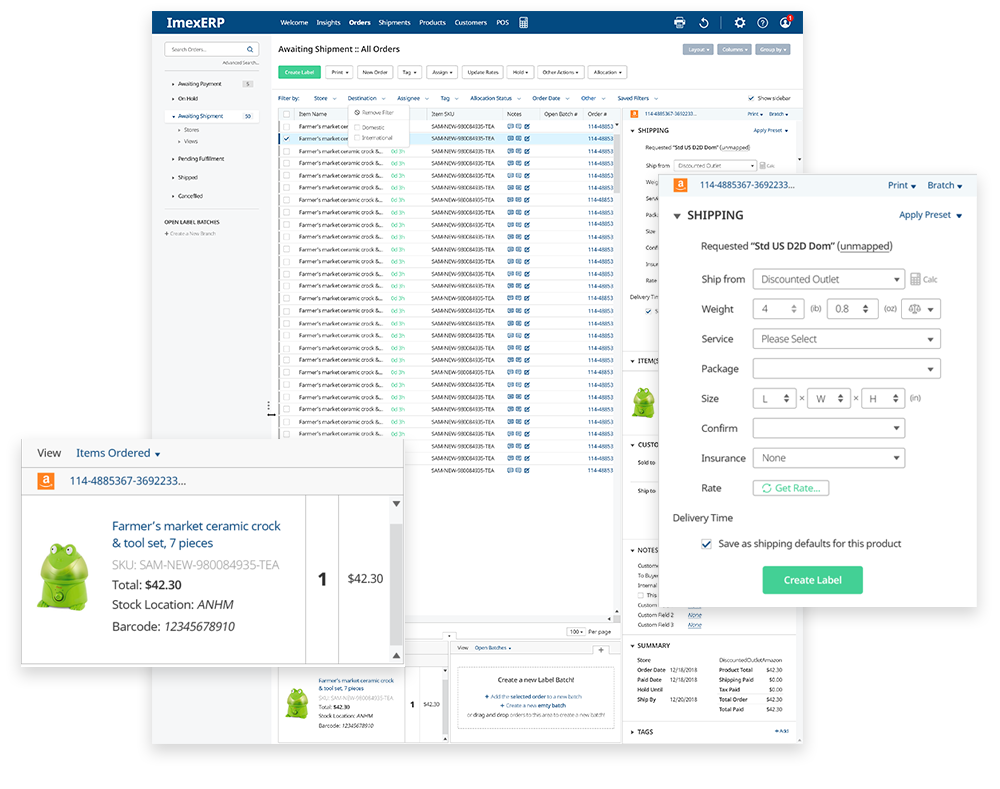Open the Hold dropdown button
Viewport: 1000px width, 789px height.
[x=520, y=72]
